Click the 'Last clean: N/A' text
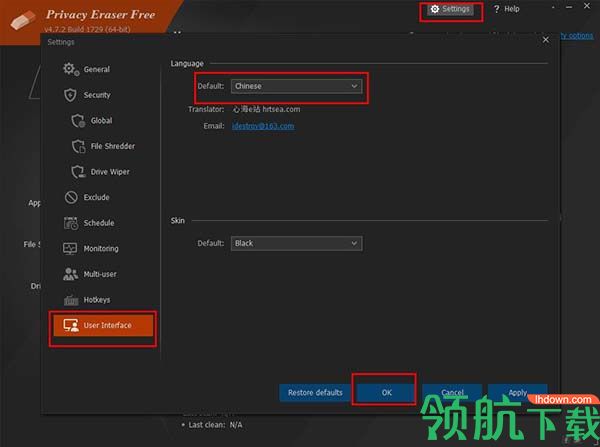The width and height of the screenshot is (600, 447). tap(215, 425)
